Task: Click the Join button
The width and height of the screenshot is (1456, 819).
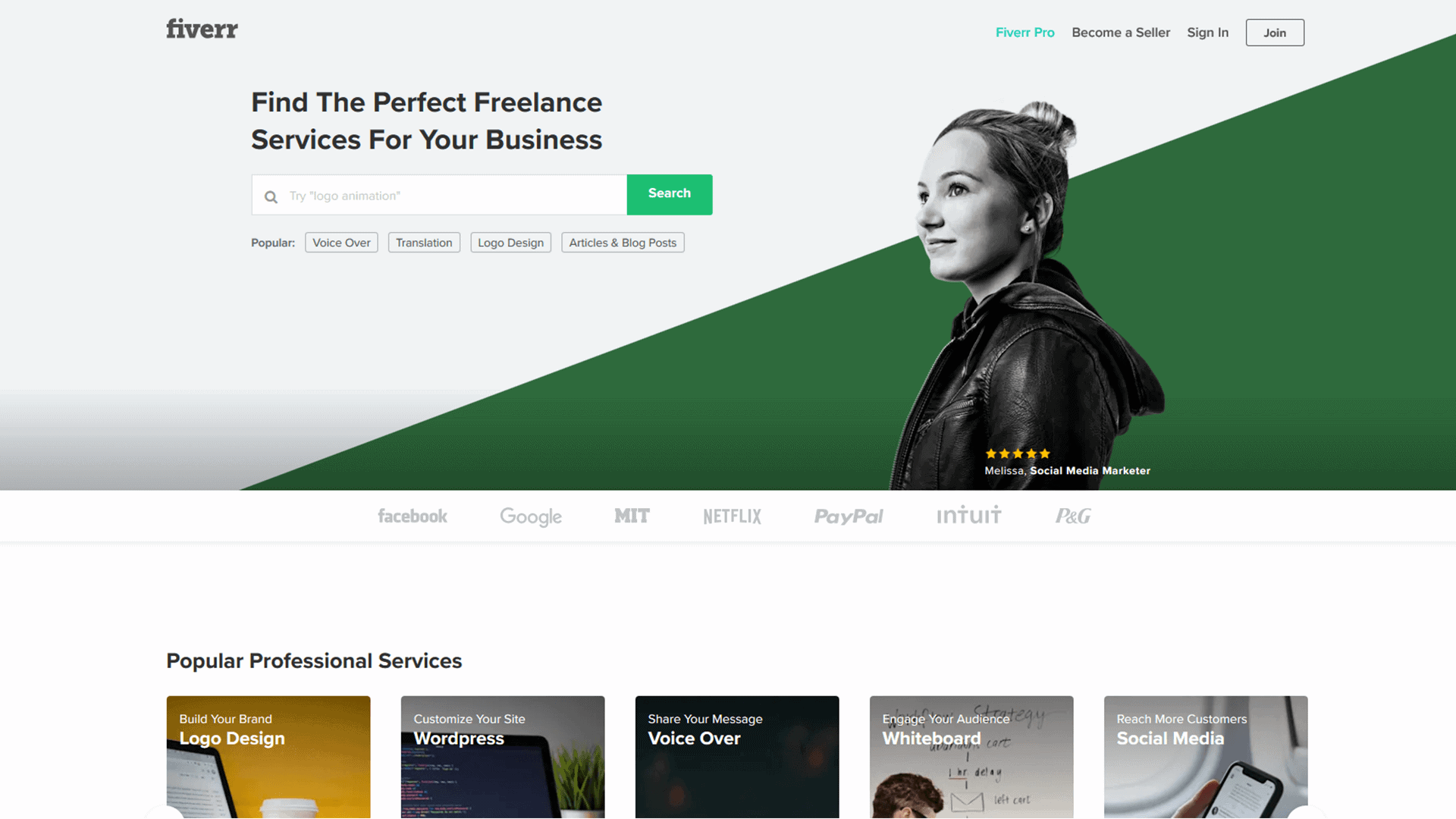Action: 1275,33
